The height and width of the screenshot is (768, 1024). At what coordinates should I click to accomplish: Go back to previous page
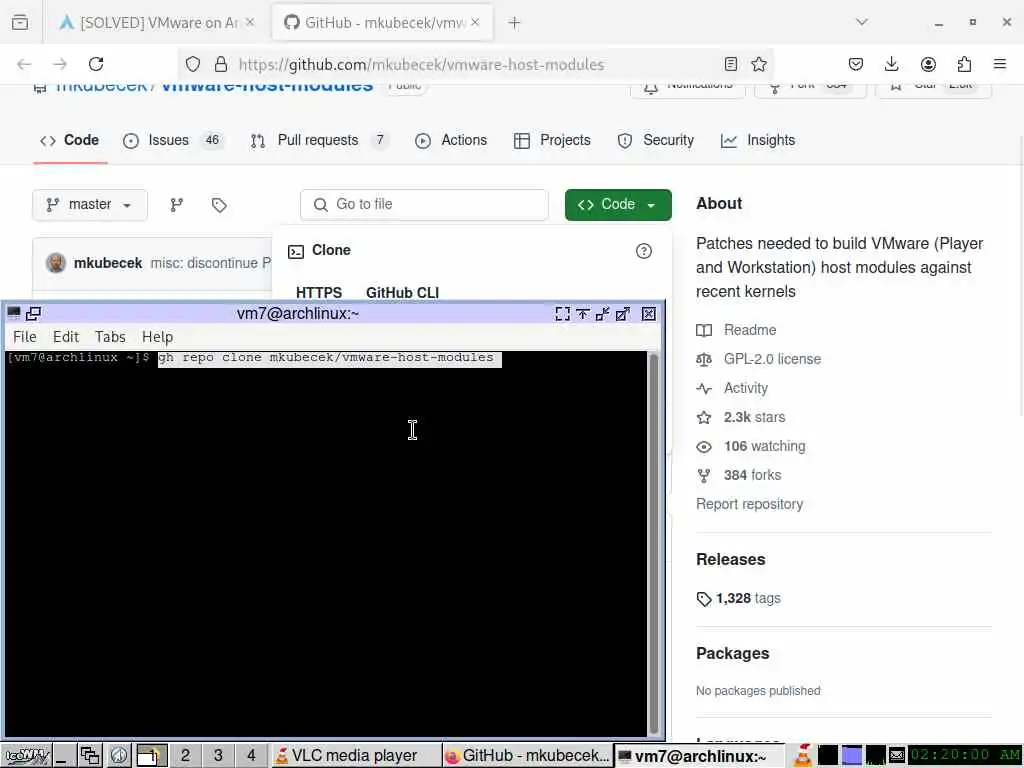24,64
